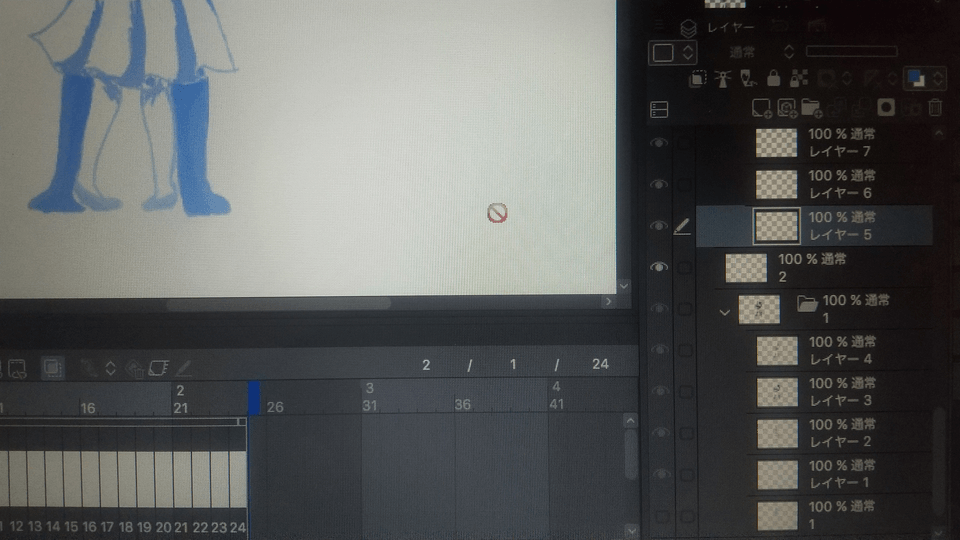The height and width of the screenshot is (540, 960).
Task: Select the レイヤー 6 row
Action: click(x=814, y=184)
